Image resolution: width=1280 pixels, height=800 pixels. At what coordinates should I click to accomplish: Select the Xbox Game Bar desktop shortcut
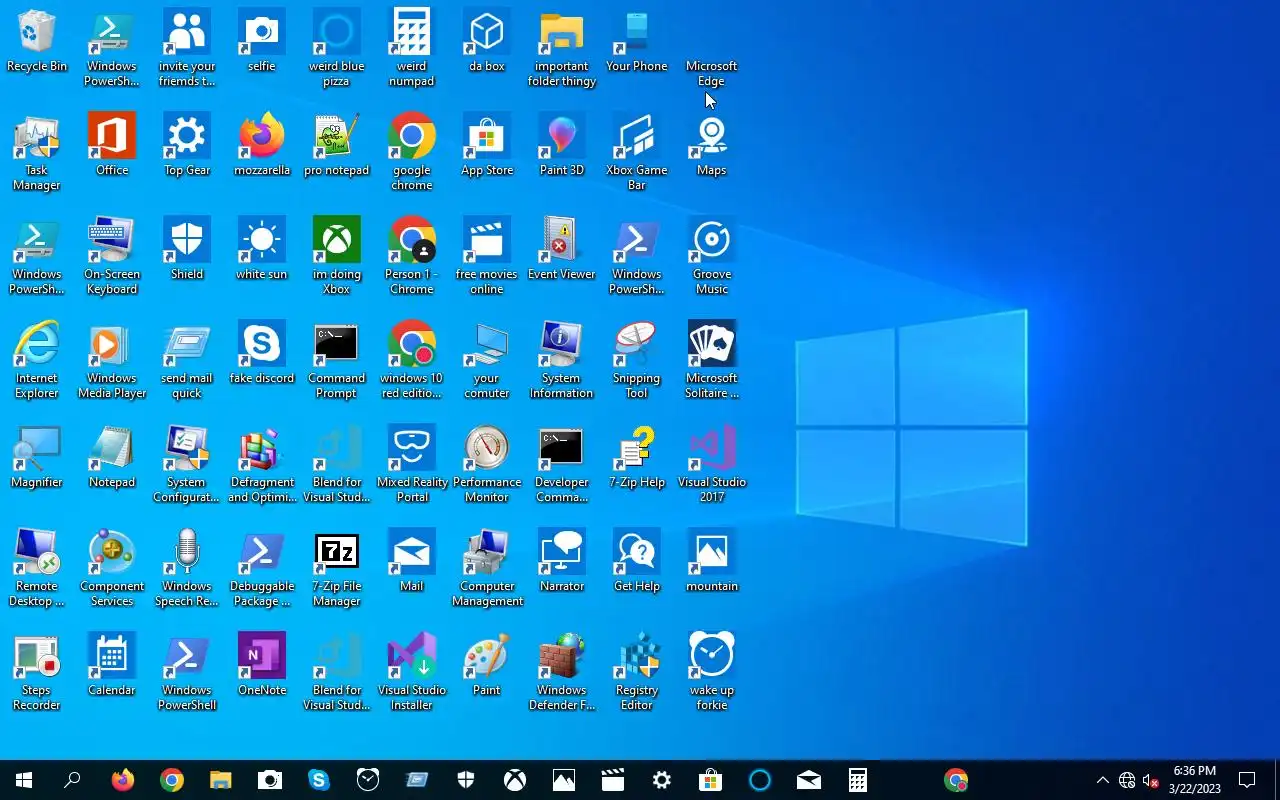(x=637, y=151)
